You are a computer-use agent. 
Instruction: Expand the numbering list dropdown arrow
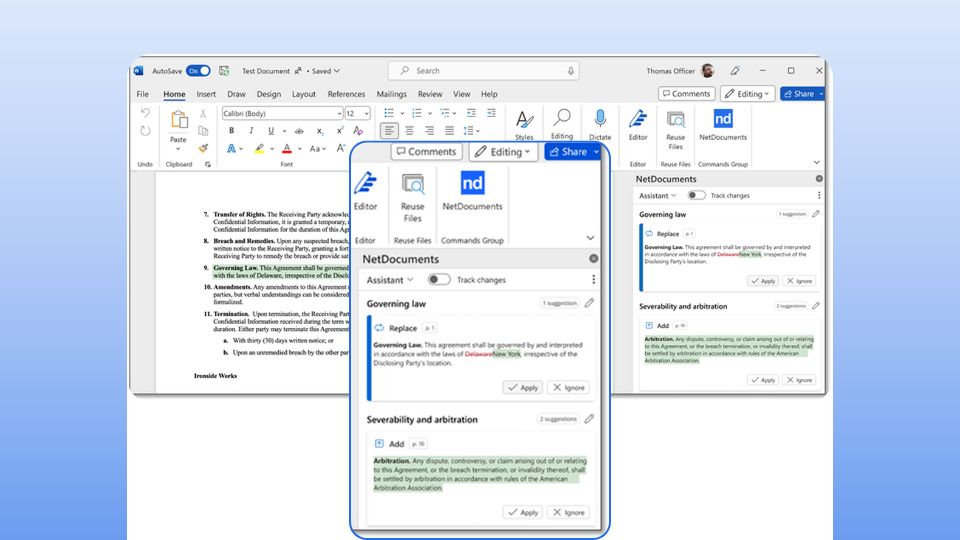click(430, 113)
